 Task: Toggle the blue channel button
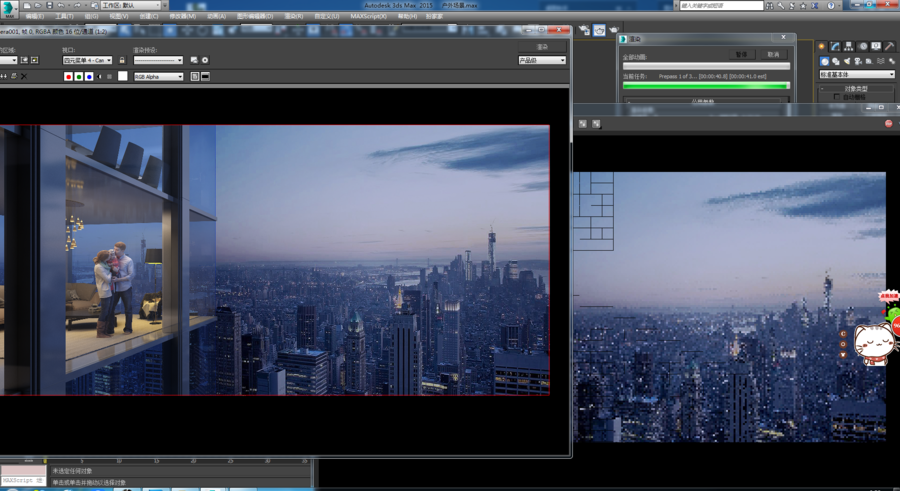(89, 76)
